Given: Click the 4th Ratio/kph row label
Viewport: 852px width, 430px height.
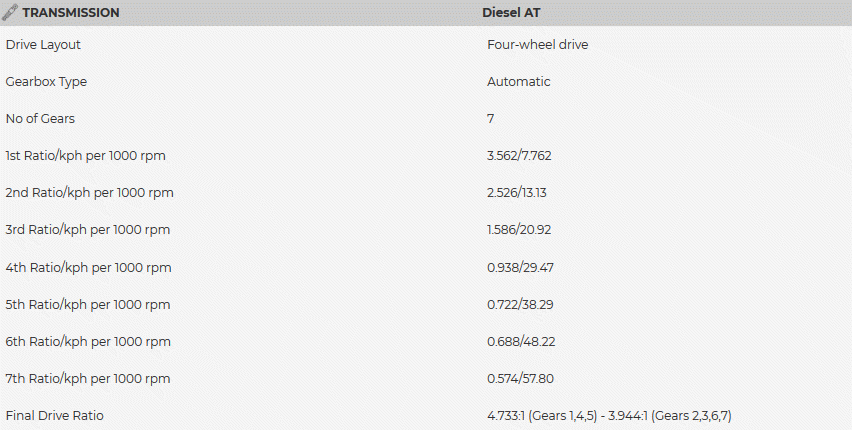Looking at the screenshot, I should (88, 267).
